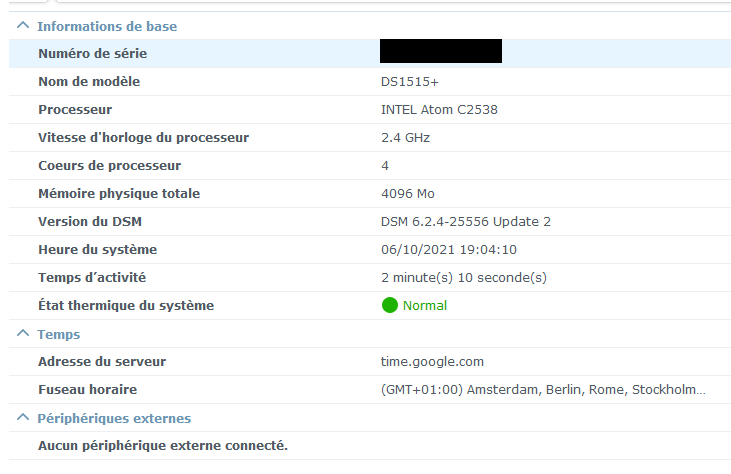Click the DSM 6.2.4-25556 Update 2 text
This screenshot has width=731, height=474.
466,221
